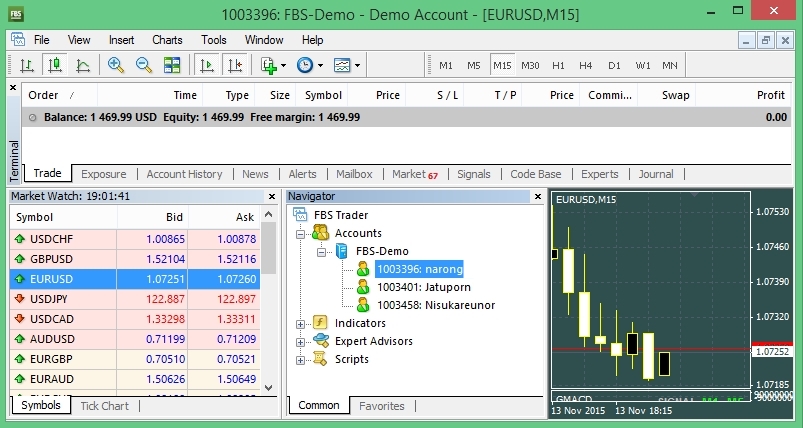The width and height of the screenshot is (803, 428).
Task: Open the Experts tab
Action: point(600,174)
